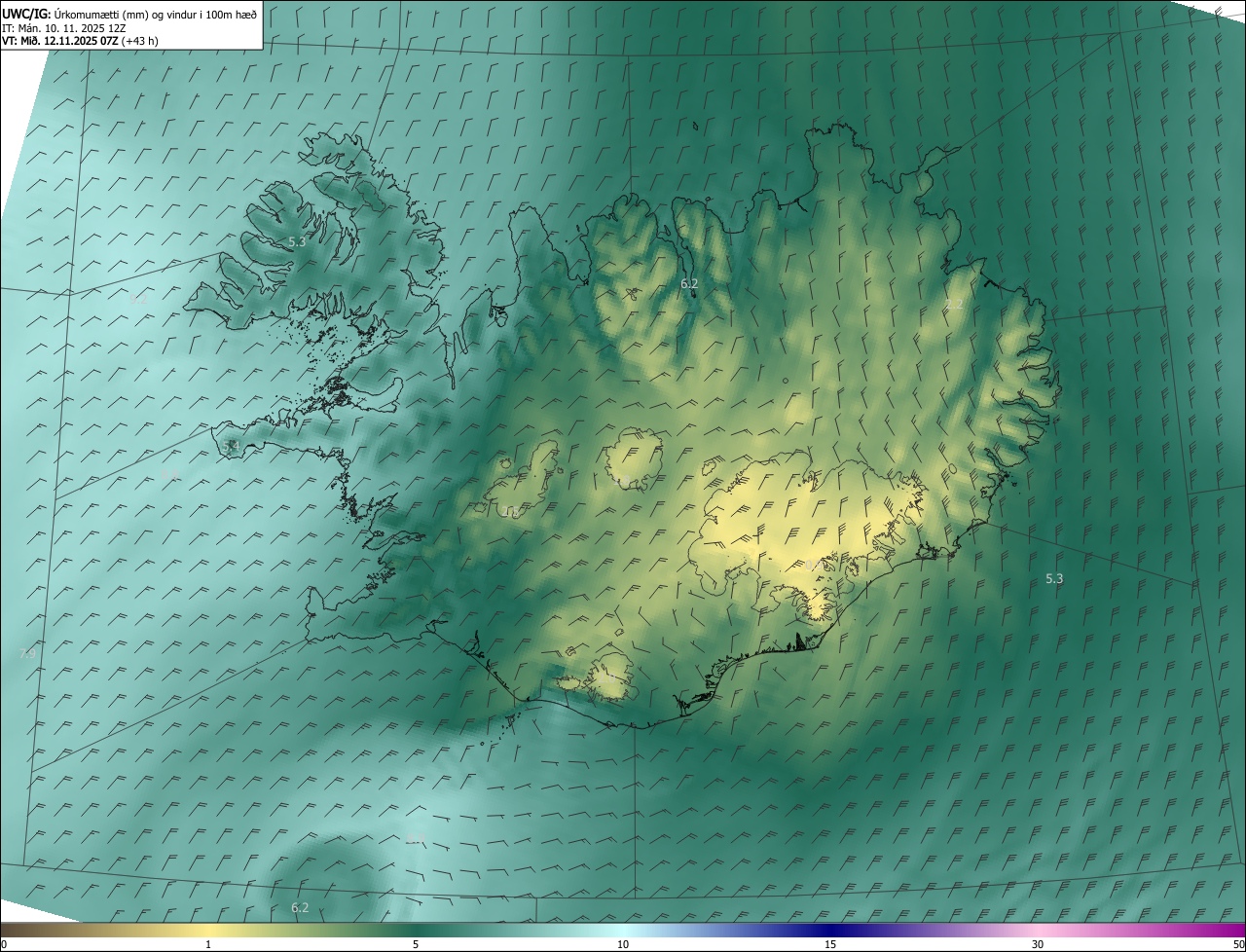Click the 50 tick label on the color scale
1246x952 pixels.
pyautogui.click(x=1238, y=944)
